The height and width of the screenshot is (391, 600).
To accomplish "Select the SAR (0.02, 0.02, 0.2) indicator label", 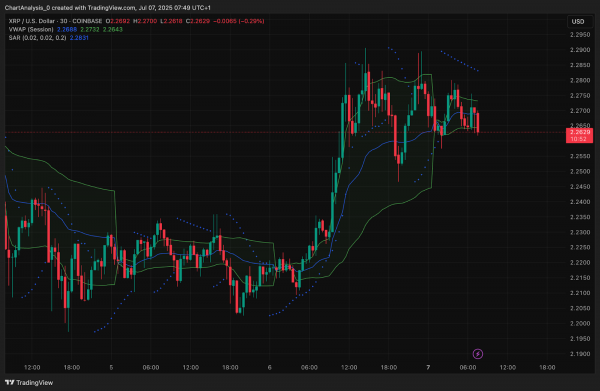I will point(38,38).
